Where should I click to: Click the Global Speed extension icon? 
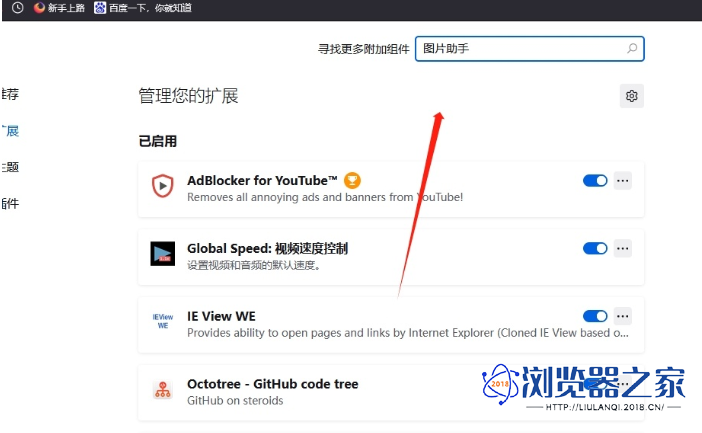(x=163, y=253)
